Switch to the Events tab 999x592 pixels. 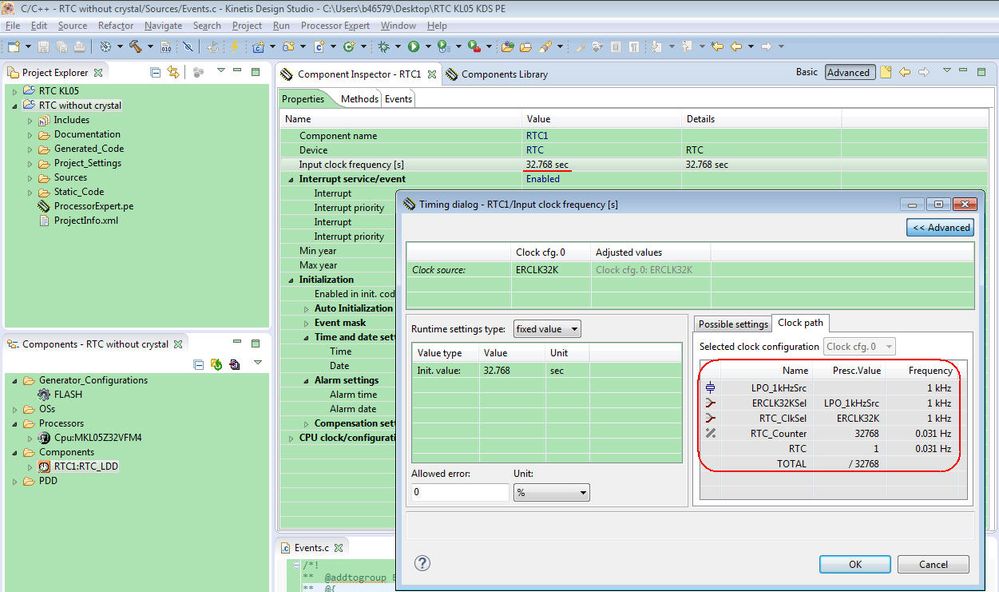point(398,99)
